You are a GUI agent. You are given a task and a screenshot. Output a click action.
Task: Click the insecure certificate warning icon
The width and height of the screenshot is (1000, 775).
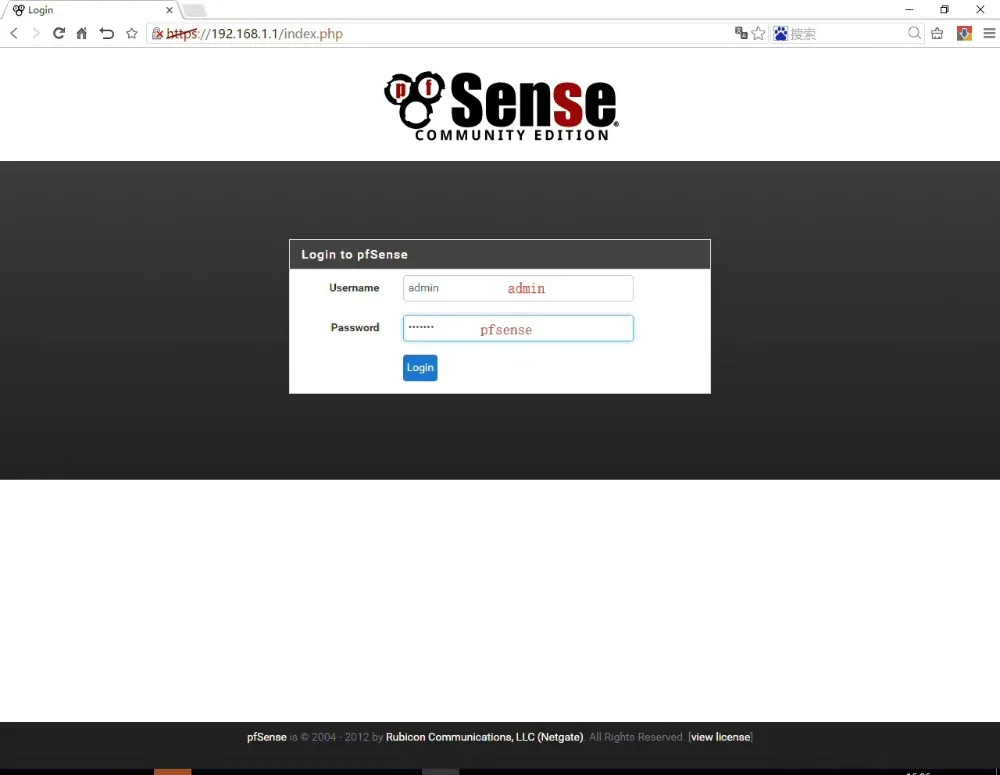[x=157, y=33]
